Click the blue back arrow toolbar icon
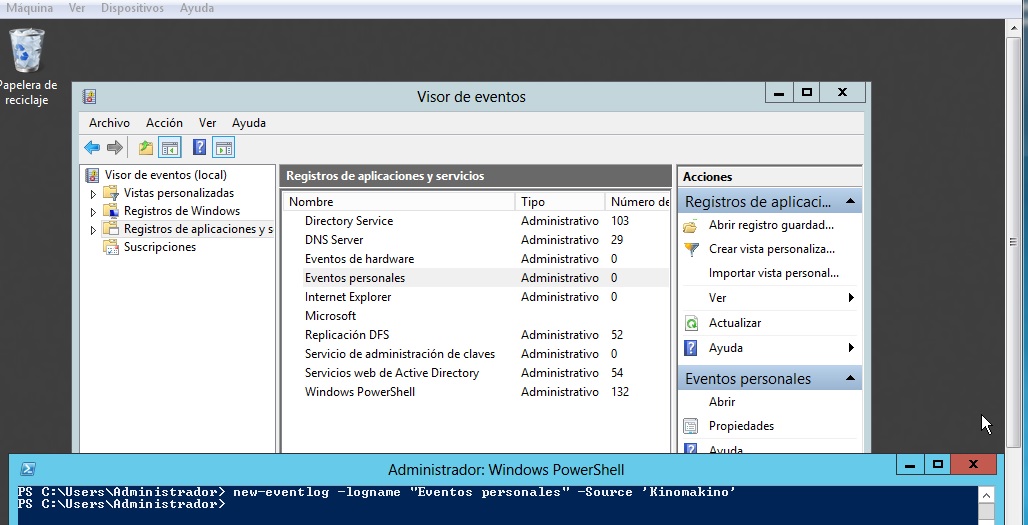Image resolution: width=1028 pixels, height=525 pixels. point(92,148)
